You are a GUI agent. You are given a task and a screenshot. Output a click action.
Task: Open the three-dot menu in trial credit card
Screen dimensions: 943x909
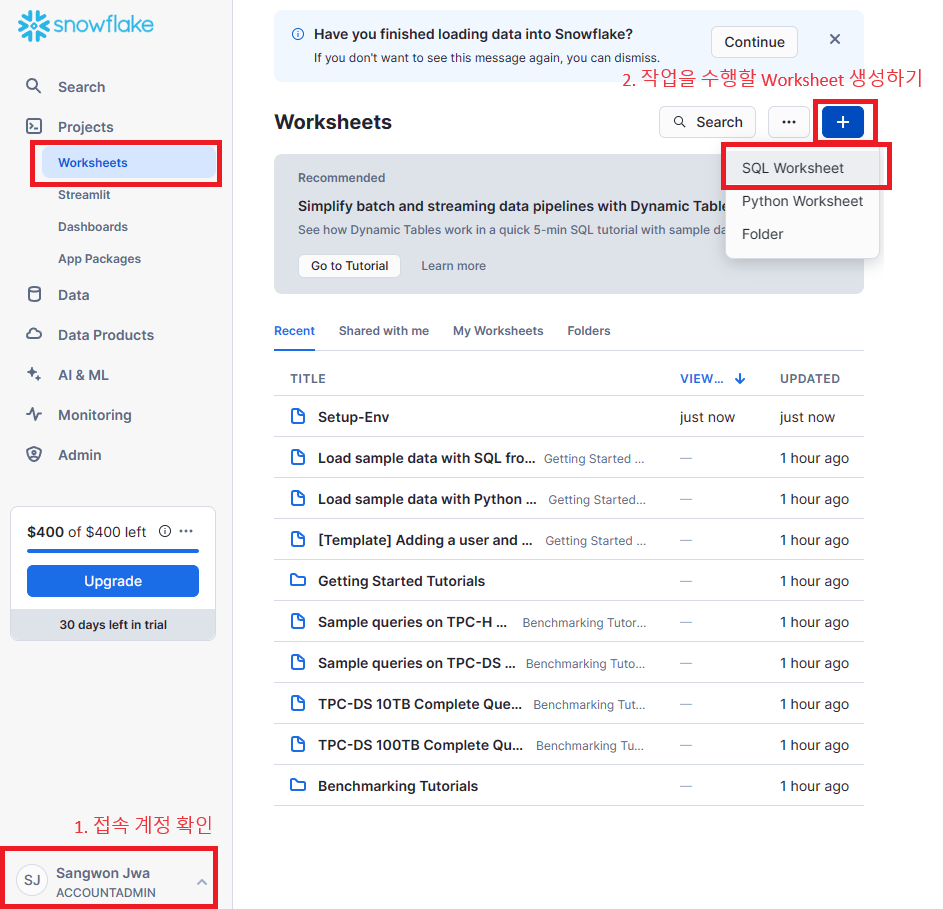[x=186, y=531]
